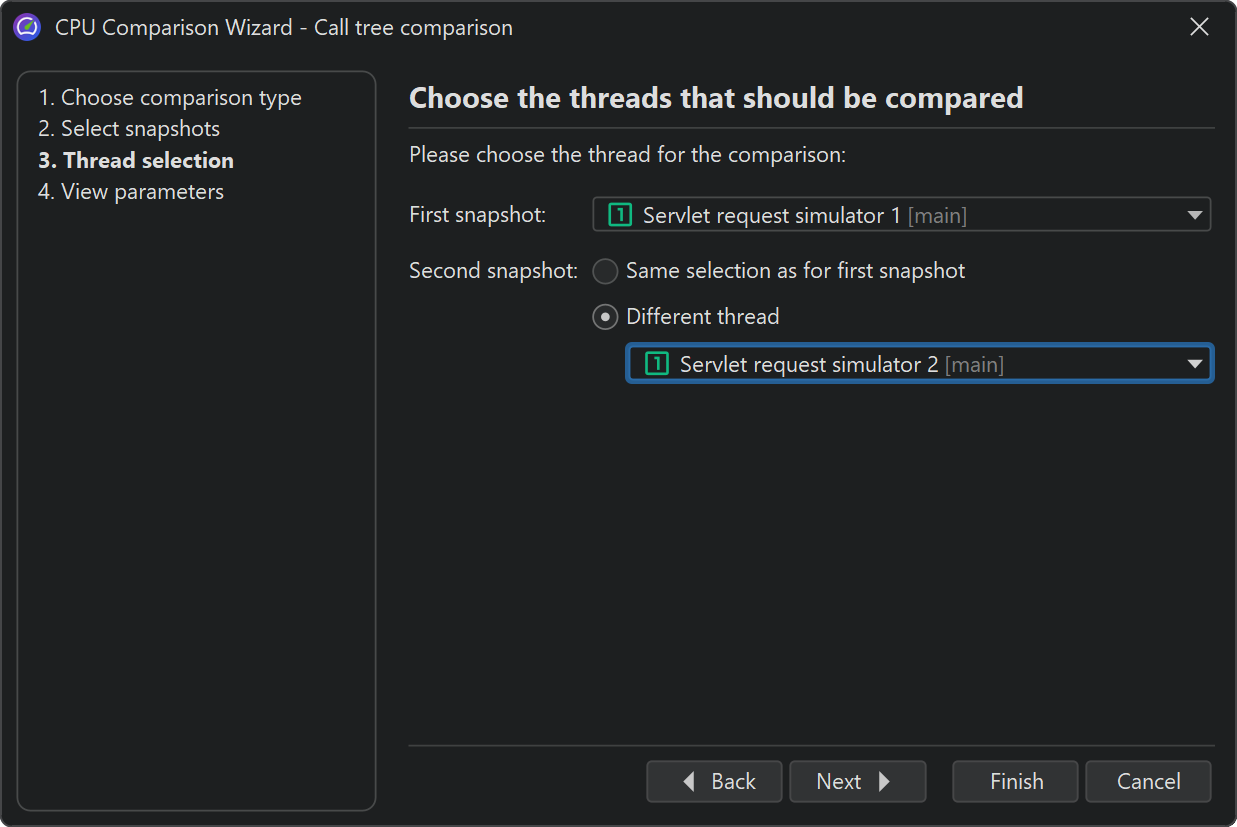Select the 'Different thread' radio button
Screen dimensions: 1237x827
tap(606, 317)
